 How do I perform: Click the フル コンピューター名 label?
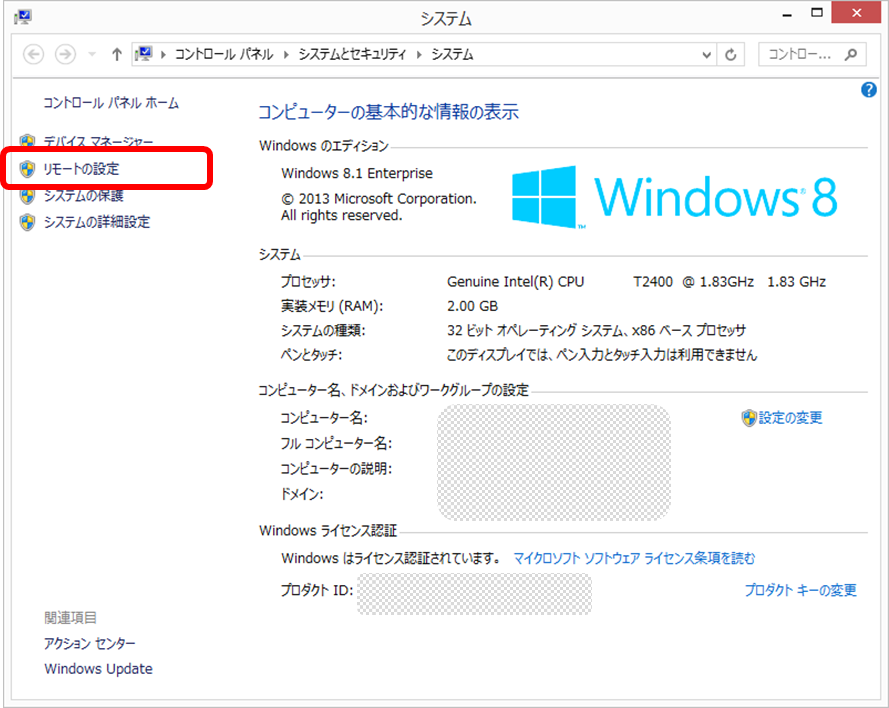(x=336, y=443)
